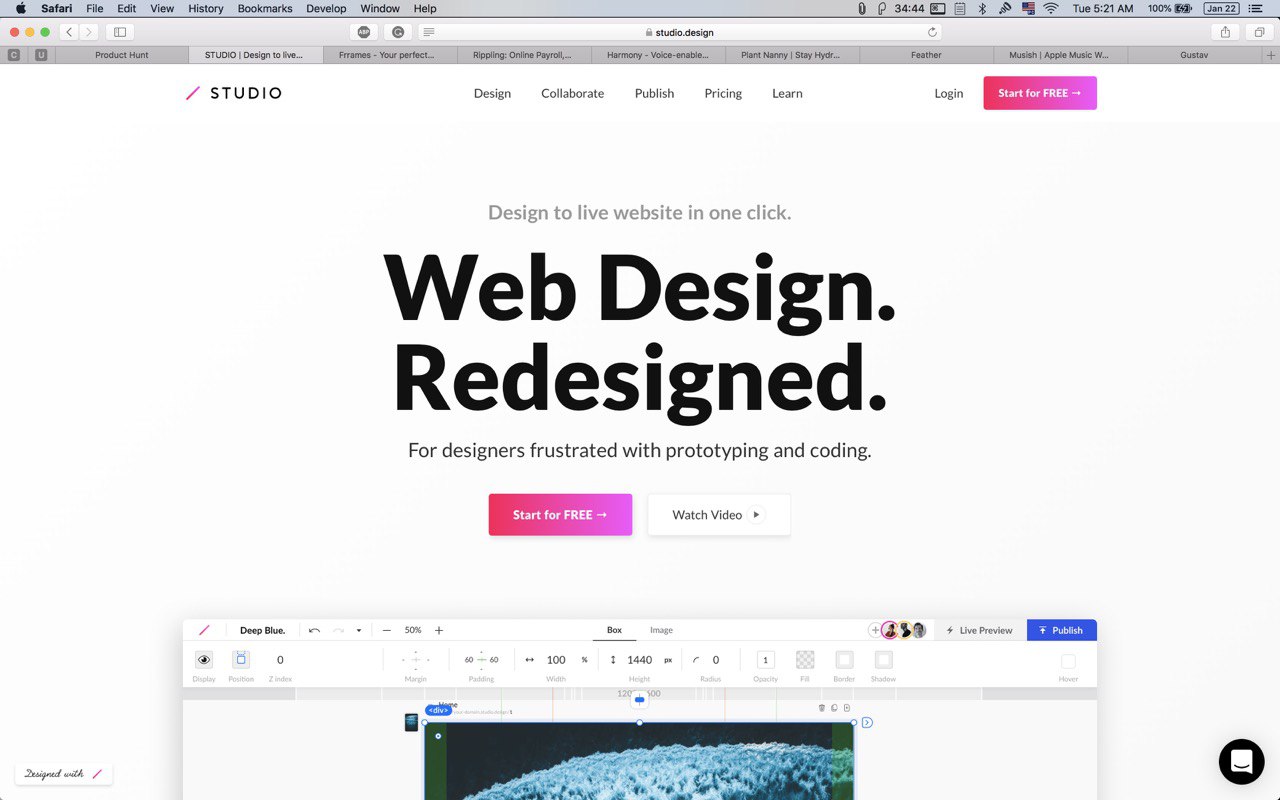Click hero Start for FREE button
Viewport: 1280px width, 800px height.
560,515
